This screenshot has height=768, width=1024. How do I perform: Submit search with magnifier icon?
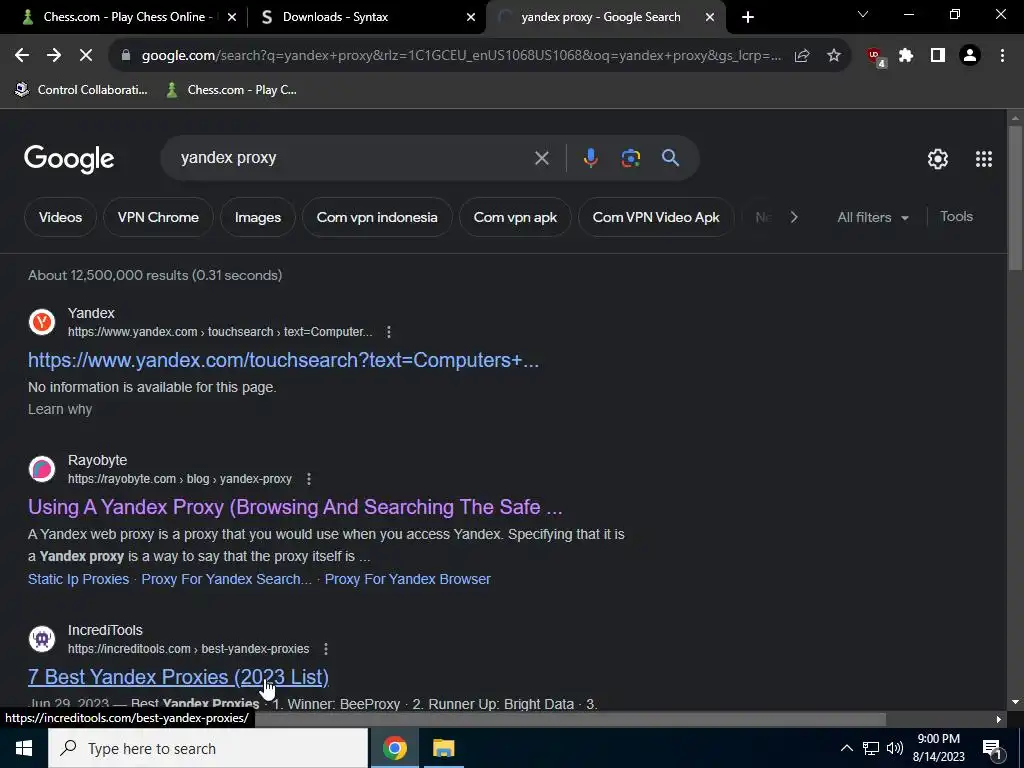[x=670, y=158]
